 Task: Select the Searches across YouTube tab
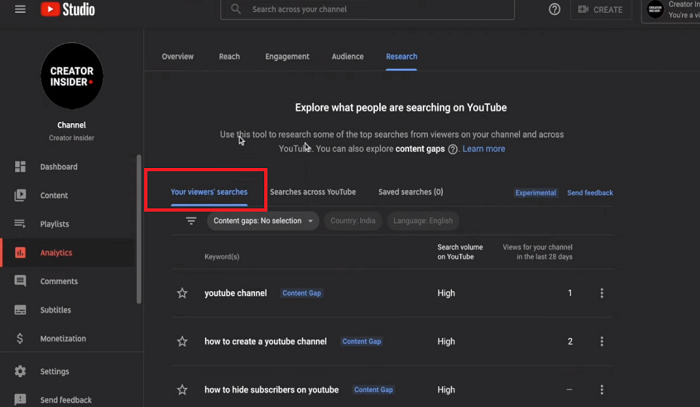[312, 192]
